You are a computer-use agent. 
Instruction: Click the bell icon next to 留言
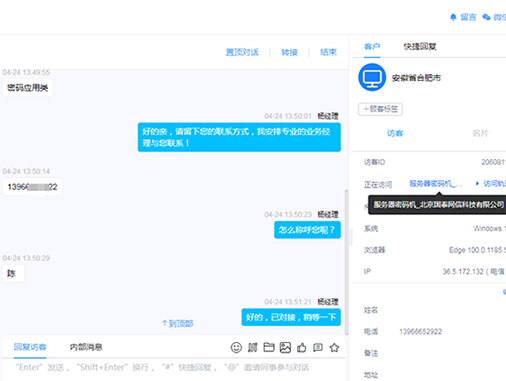pos(453,17)
